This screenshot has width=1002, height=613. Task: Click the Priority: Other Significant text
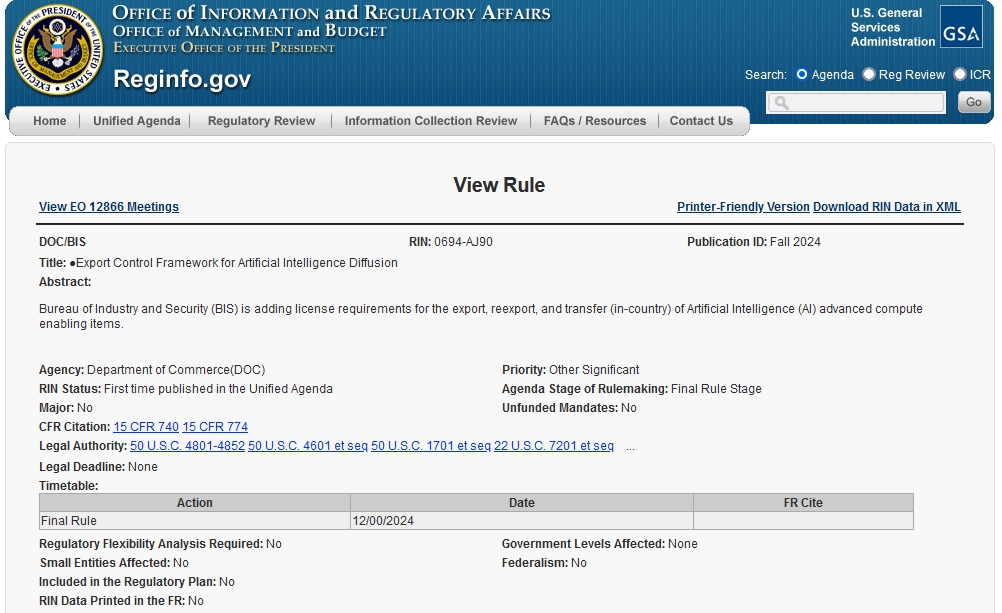(x=571, y=369)
